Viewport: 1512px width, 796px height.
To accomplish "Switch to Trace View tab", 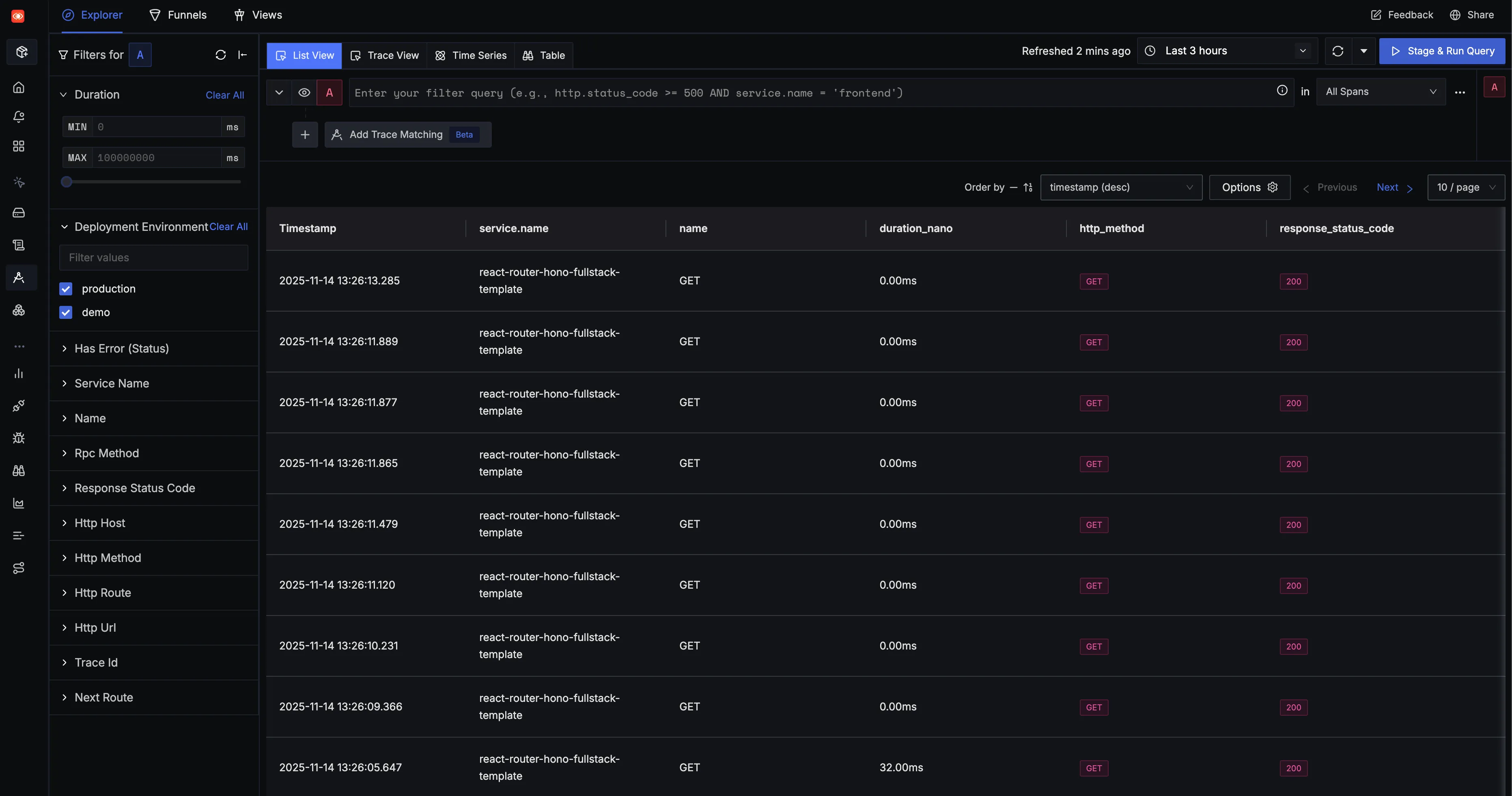I will click(x=384, y=55).
